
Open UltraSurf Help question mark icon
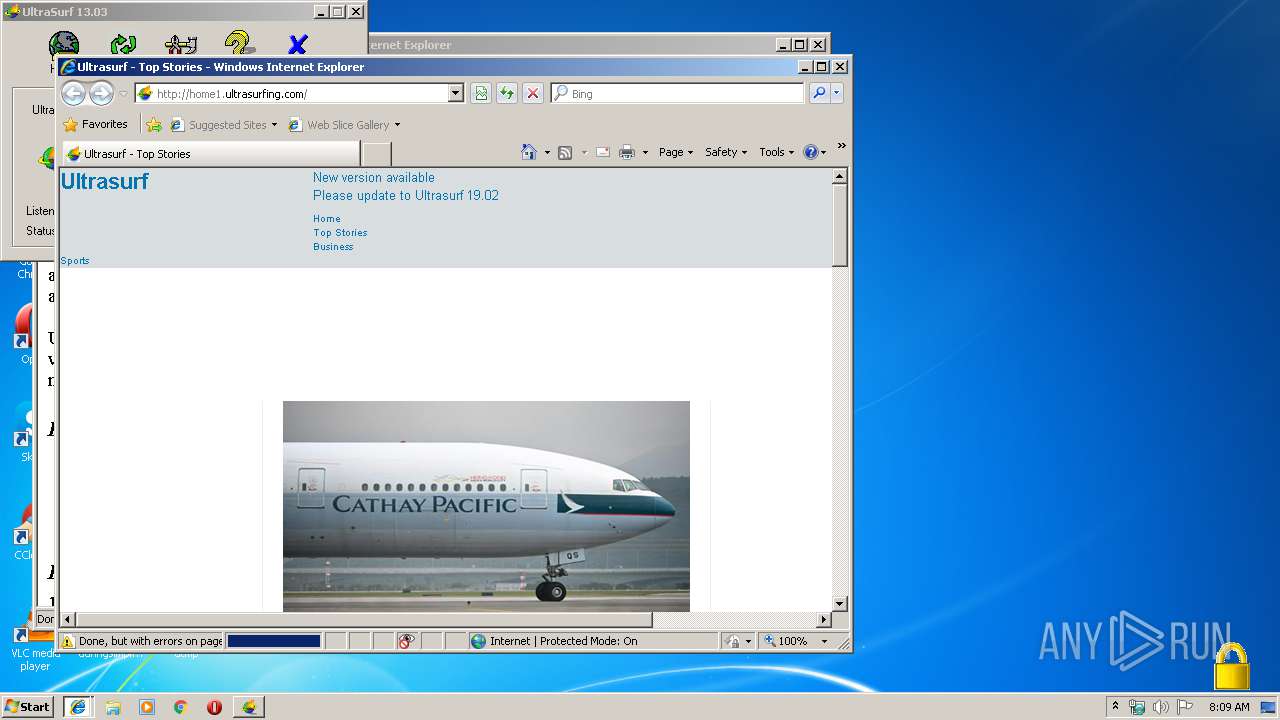click(x=239, y=43)
